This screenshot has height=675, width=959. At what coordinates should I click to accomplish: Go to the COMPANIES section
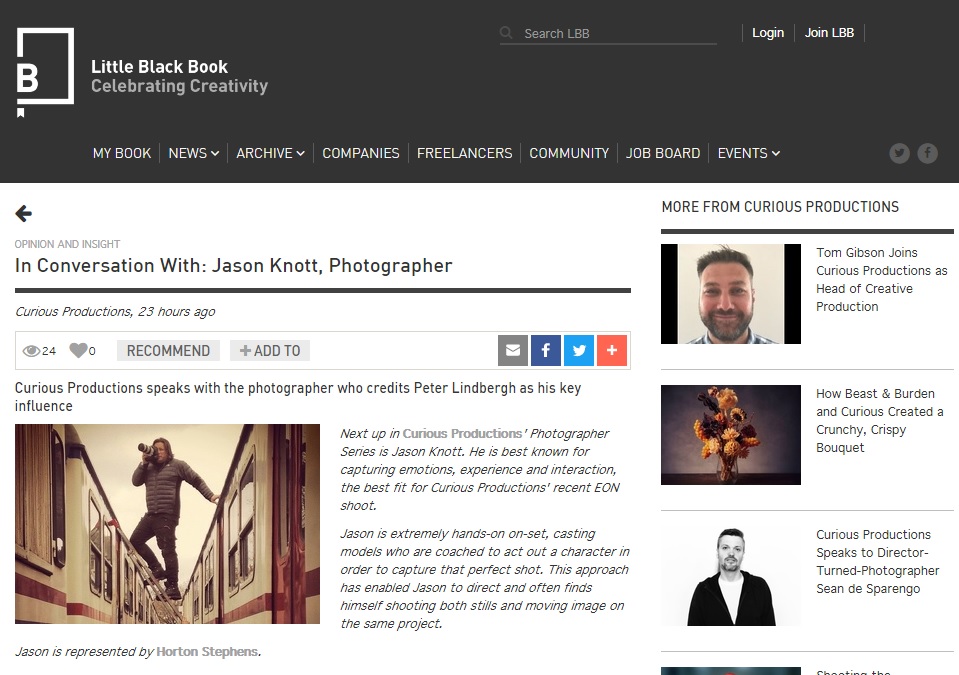click(361, 153)
